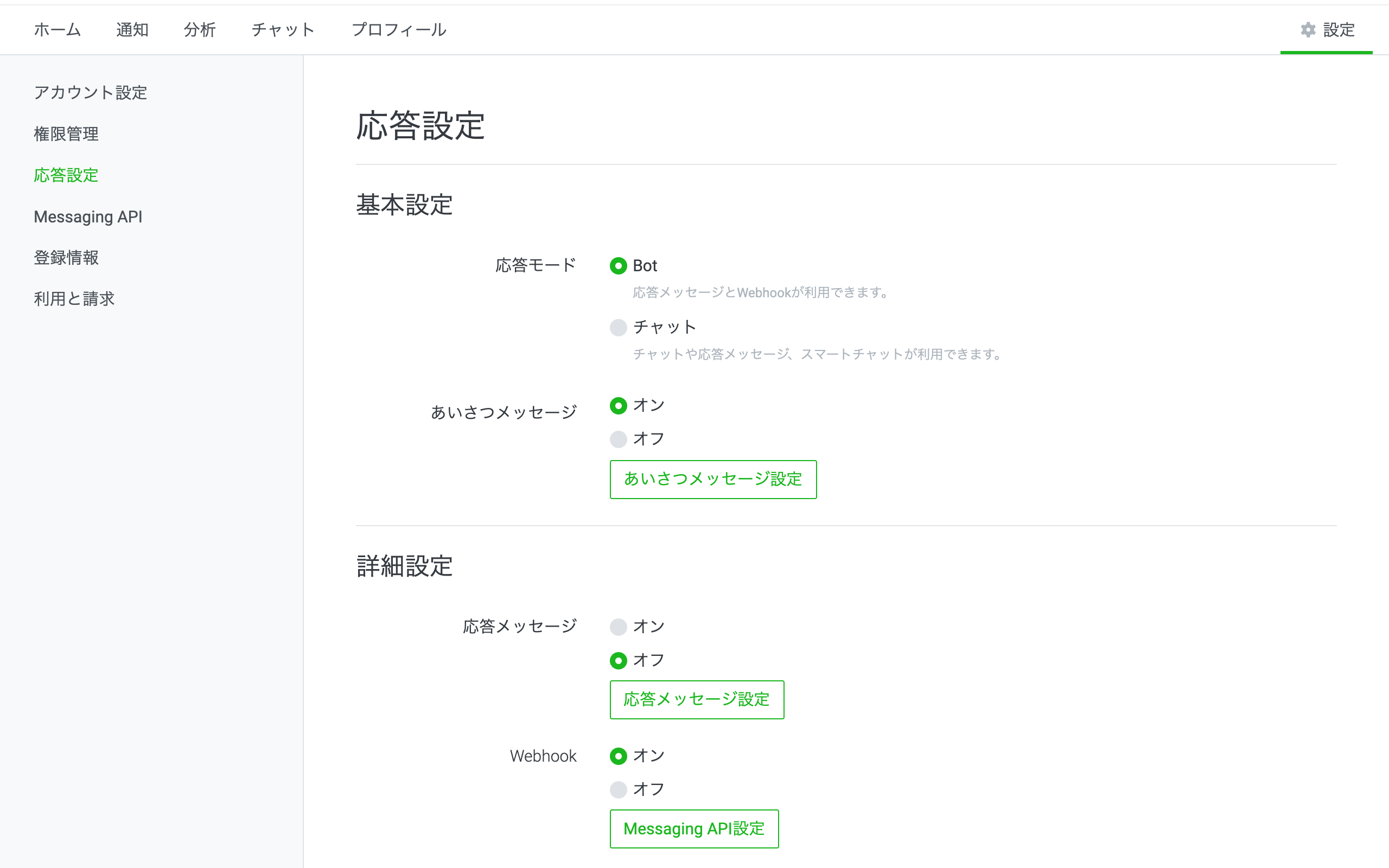Click description 応答メッセージとWebhookが利用できます。
Image resolution: width=1389 pixels, height=868 pixels.
(762, 293)
